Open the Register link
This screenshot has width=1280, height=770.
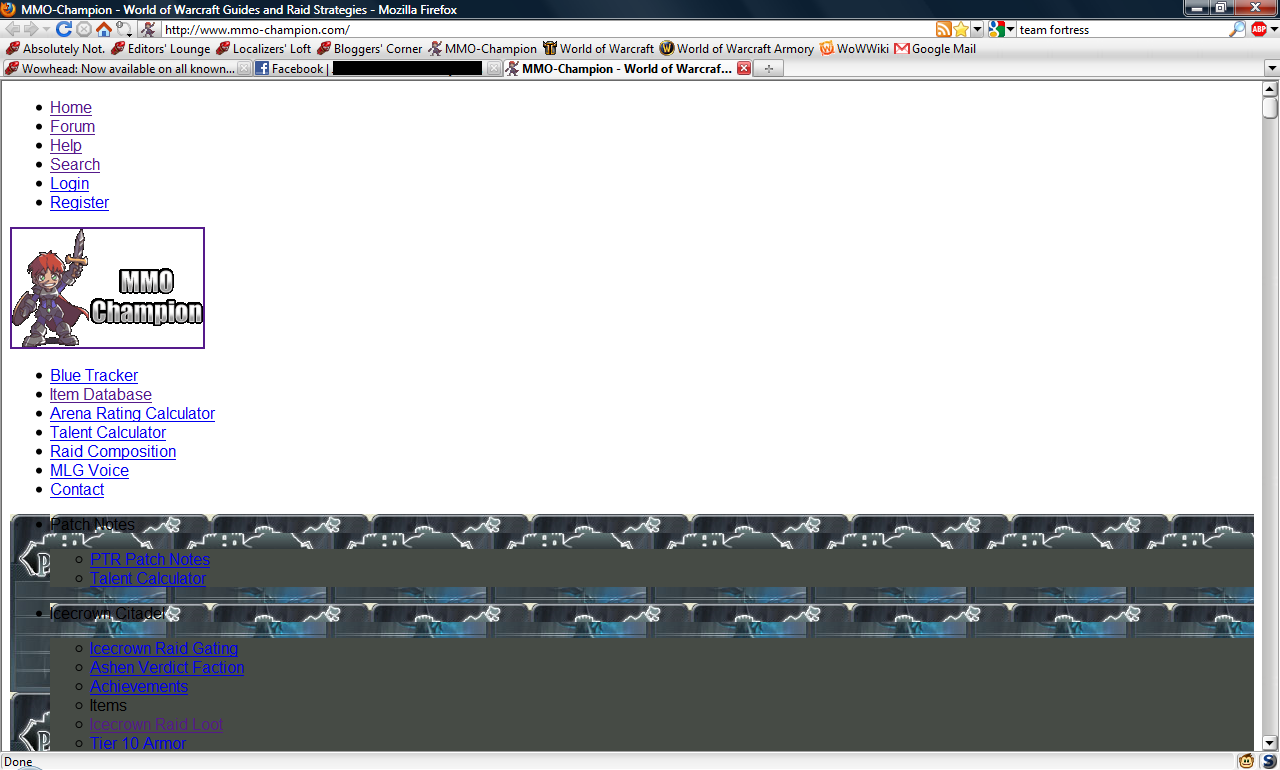pos(80,203)
